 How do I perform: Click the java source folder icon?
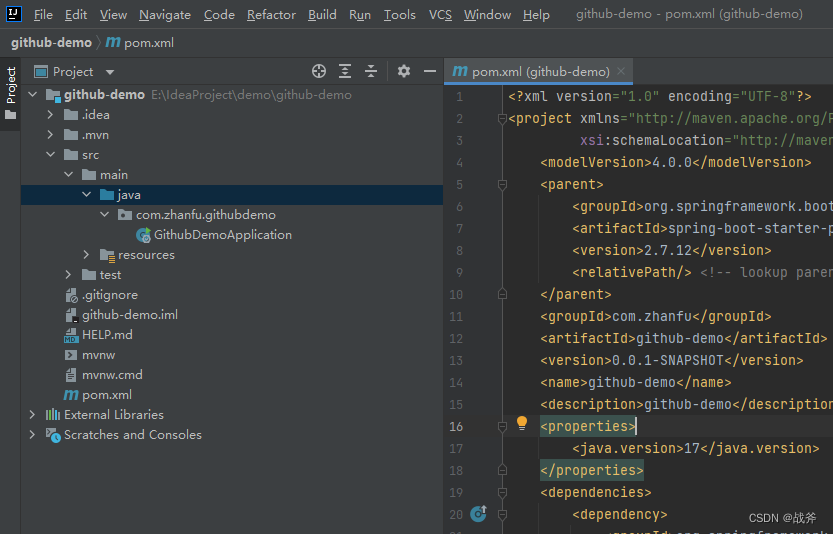(x=107, y=195)
